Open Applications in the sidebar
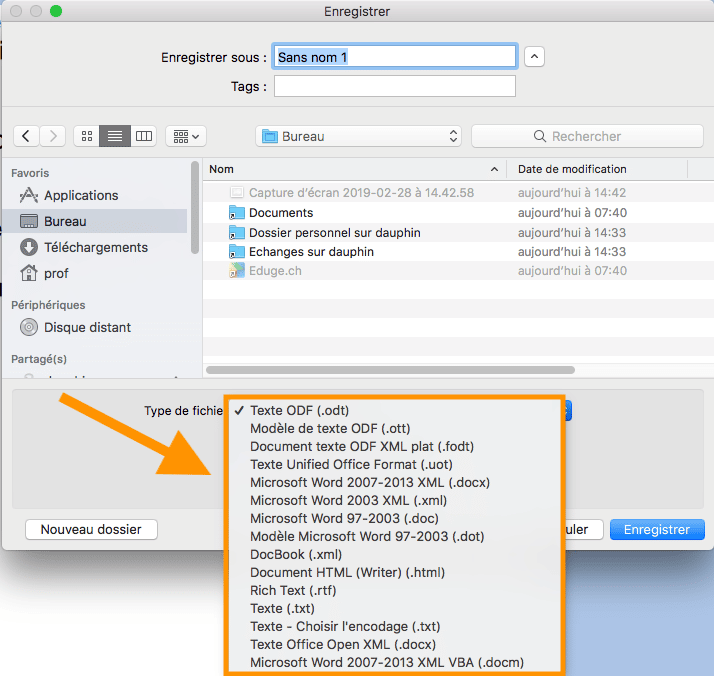714x676 pixels. pos(81,195)
